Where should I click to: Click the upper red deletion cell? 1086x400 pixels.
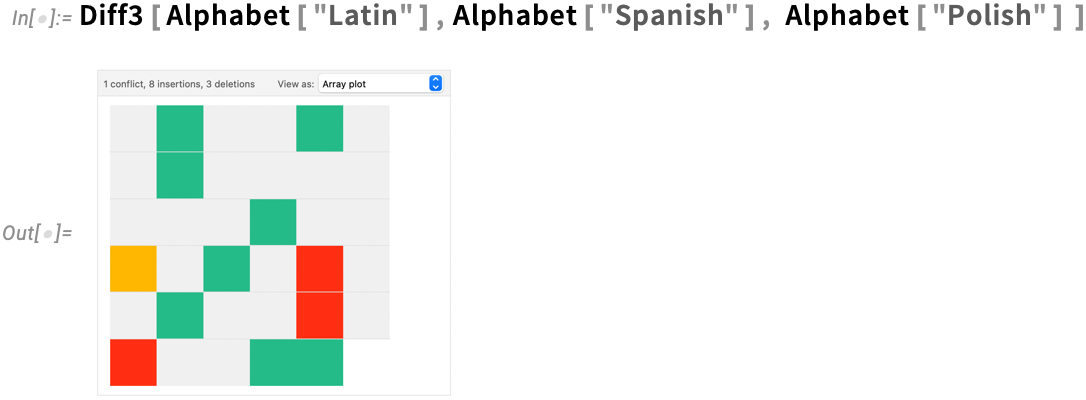[320, 269]
